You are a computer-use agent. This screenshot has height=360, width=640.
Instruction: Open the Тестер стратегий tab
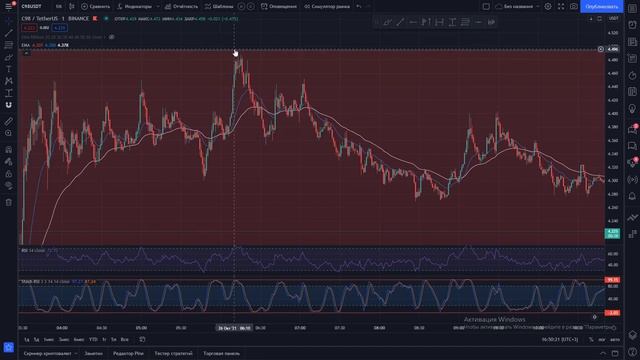pyautogui.click(x=173, y=353)
